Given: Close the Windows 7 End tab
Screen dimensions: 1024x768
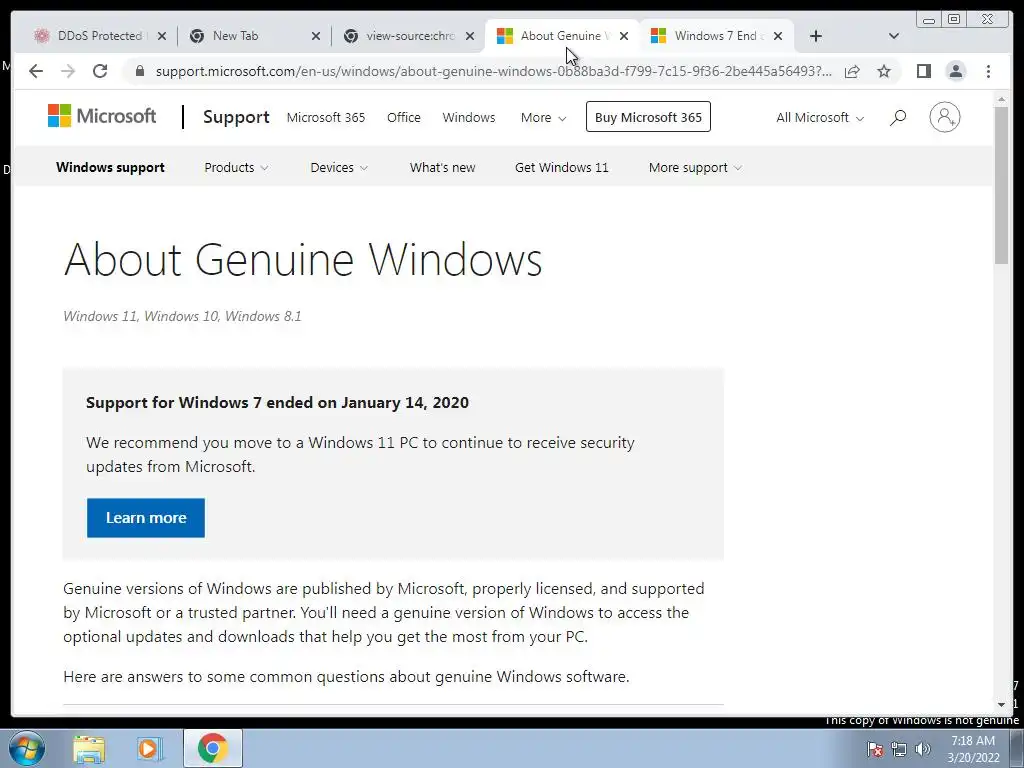Looking at the screenshot, I should pos(778,36).
